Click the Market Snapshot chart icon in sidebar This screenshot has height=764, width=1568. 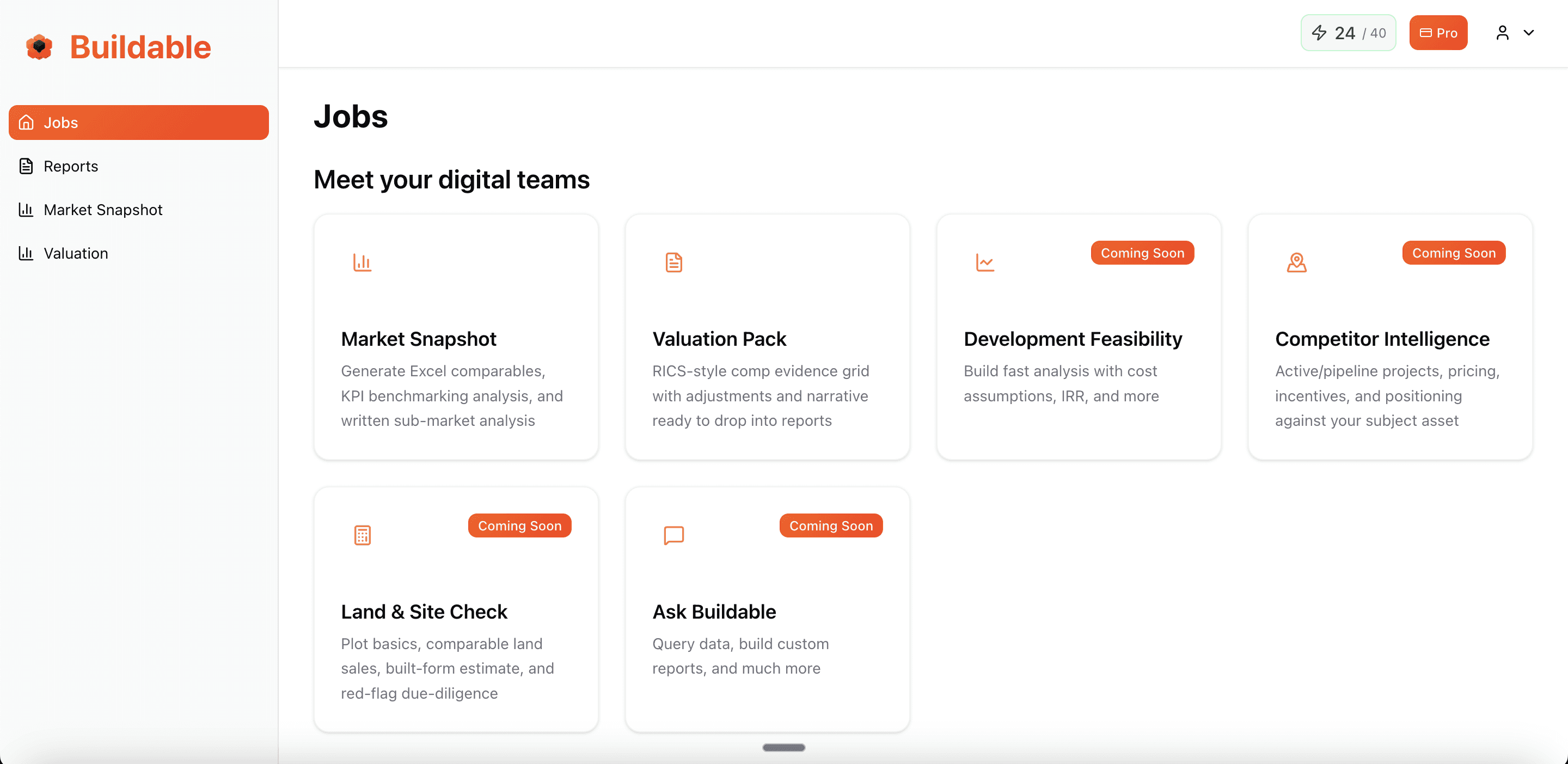tap(26, 210)
